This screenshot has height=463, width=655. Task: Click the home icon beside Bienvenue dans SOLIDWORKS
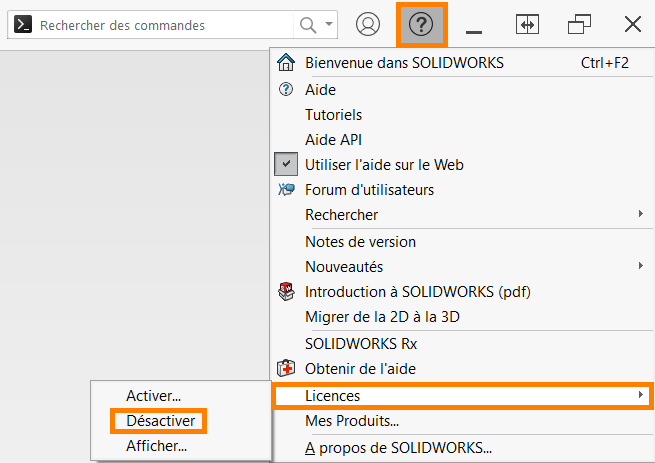(286, 62)
